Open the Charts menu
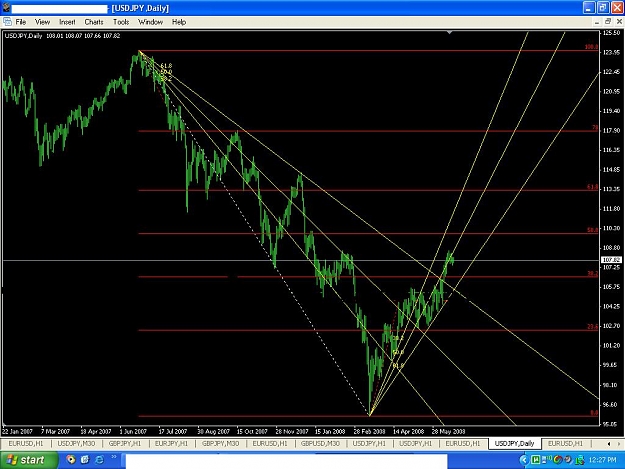The width and height of the screenshot is (625, 469). [x=94, y=22]
